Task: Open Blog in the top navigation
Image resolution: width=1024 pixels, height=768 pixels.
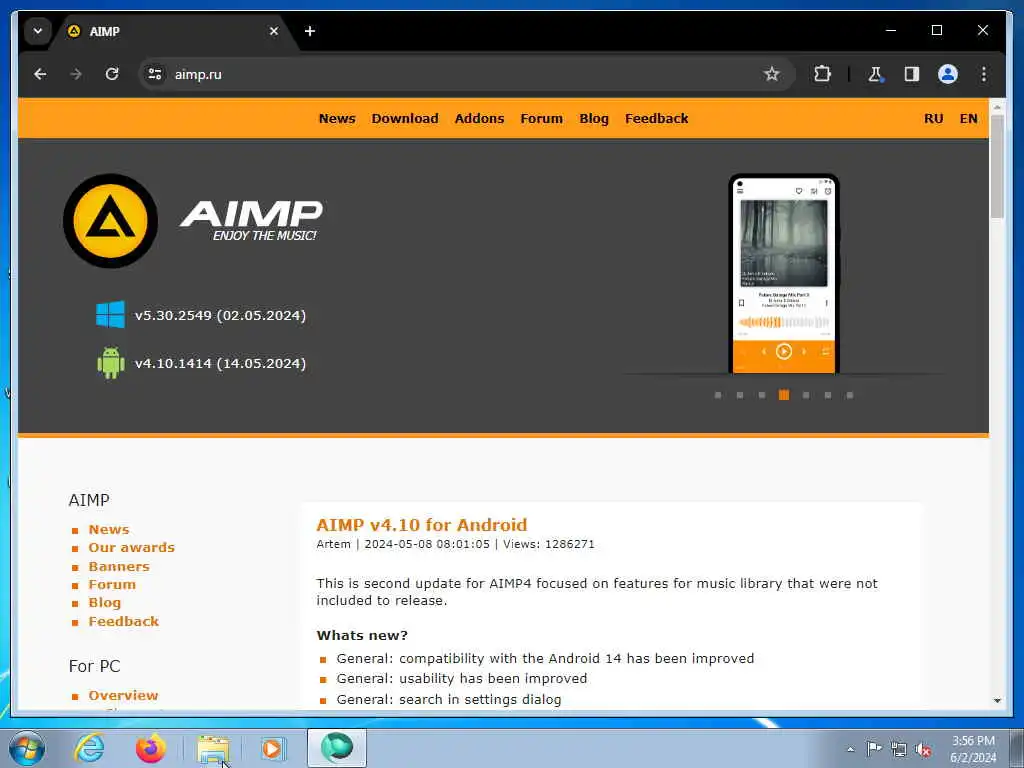Action: [x=594, y=119]
